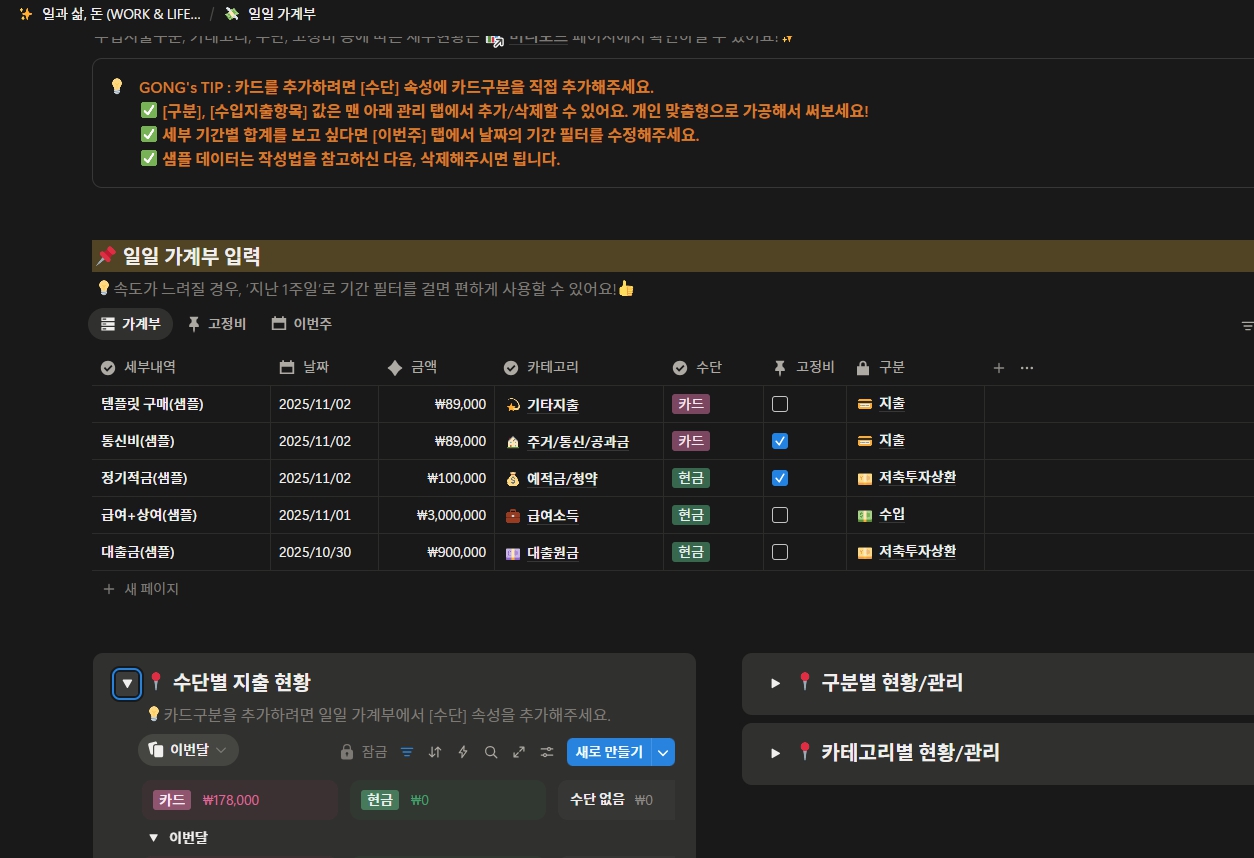Uncheck 고정비 for 정기적금(샘플)
Viewport: 1254px width, 858px height.
(780, 478)
